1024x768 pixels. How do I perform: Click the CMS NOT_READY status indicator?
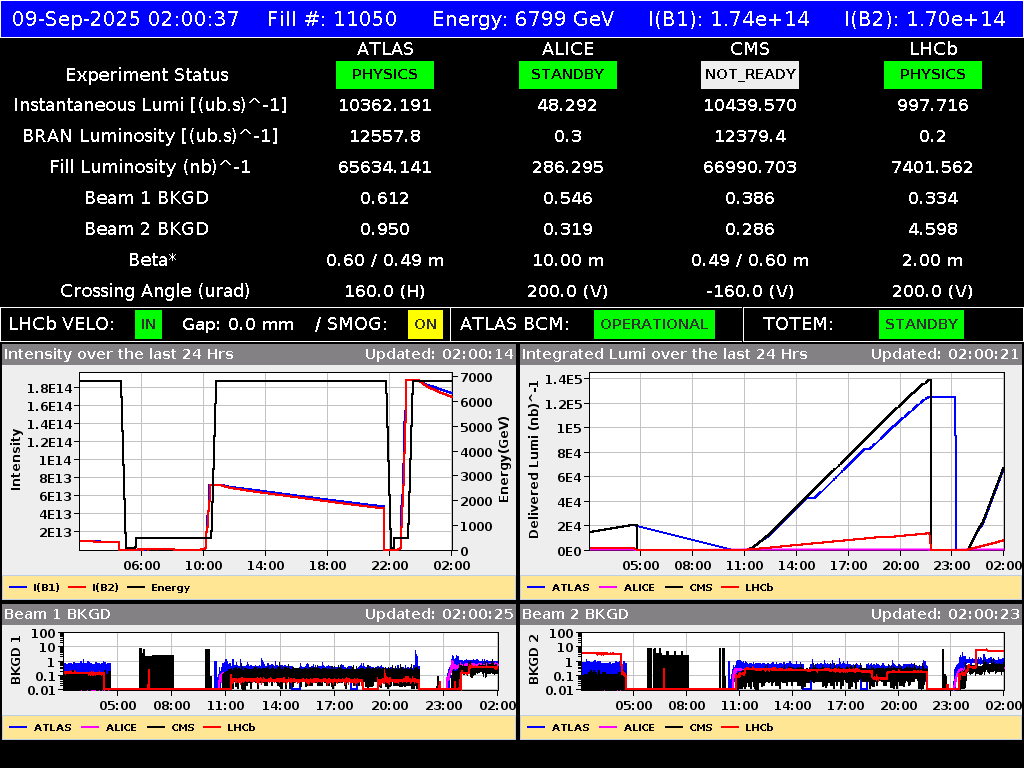tap(750, 74)
